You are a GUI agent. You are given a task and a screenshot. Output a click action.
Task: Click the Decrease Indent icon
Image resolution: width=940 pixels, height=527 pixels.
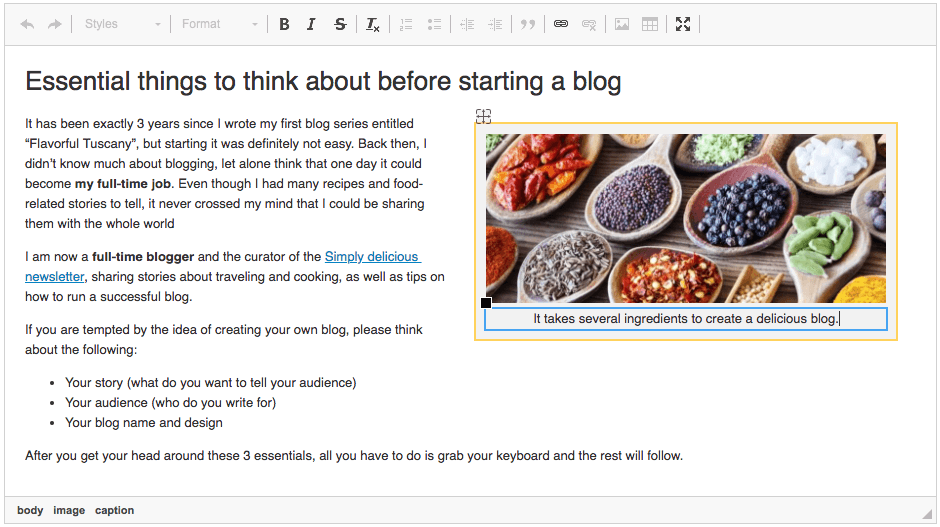tap(467, 24)
